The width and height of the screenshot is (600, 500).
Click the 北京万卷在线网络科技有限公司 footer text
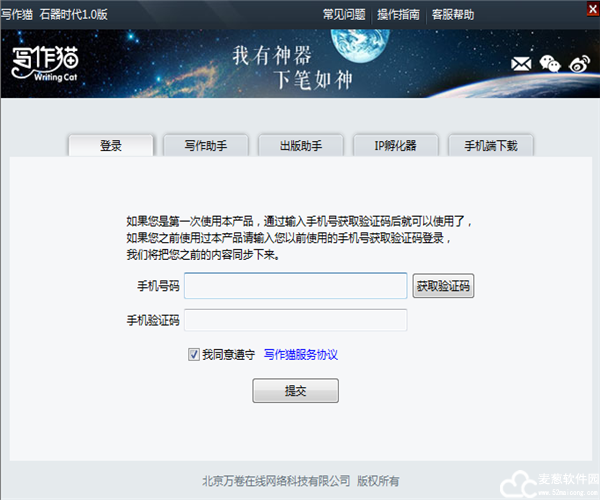[276, 481]
